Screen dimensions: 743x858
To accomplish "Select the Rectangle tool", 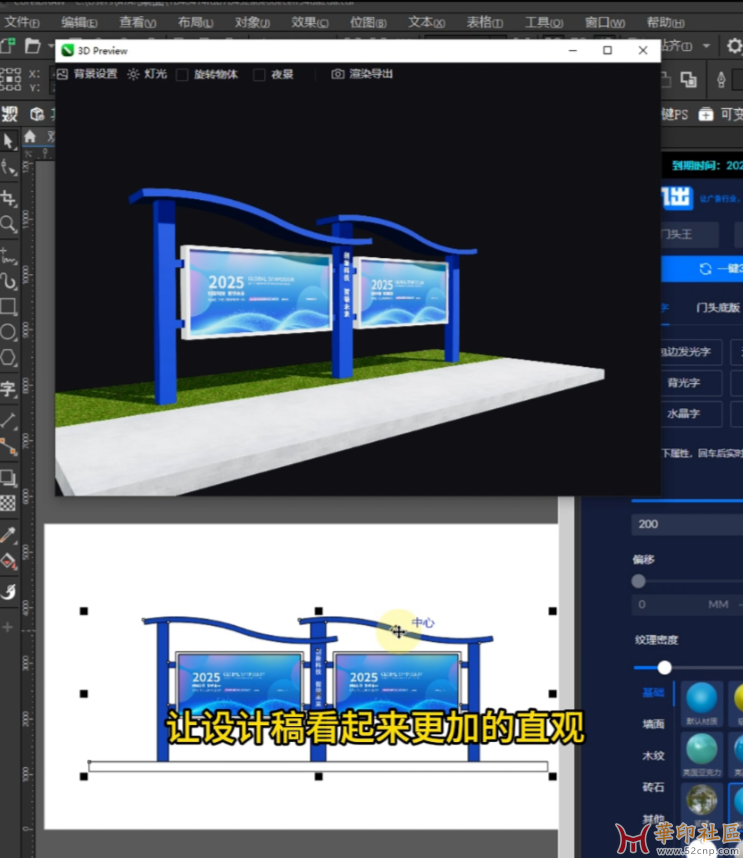I will 8,306.
